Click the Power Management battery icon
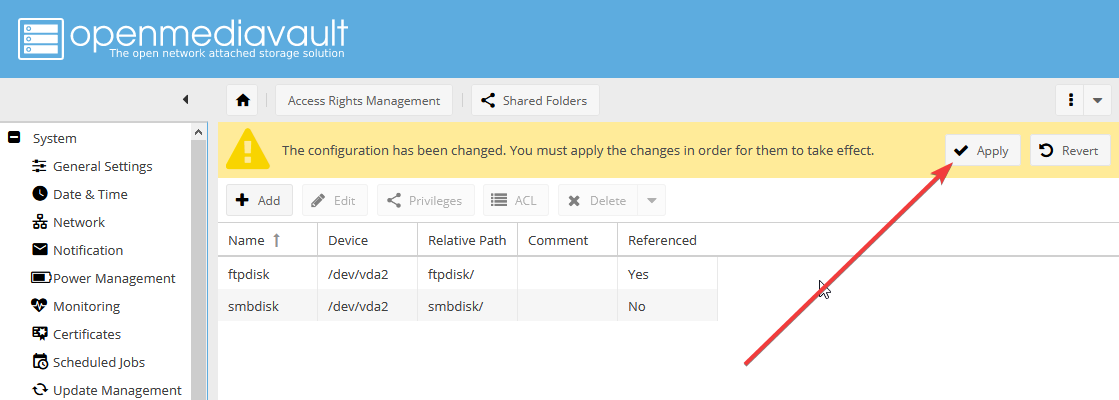This screenshot has width=1119, height=400. 41,278
